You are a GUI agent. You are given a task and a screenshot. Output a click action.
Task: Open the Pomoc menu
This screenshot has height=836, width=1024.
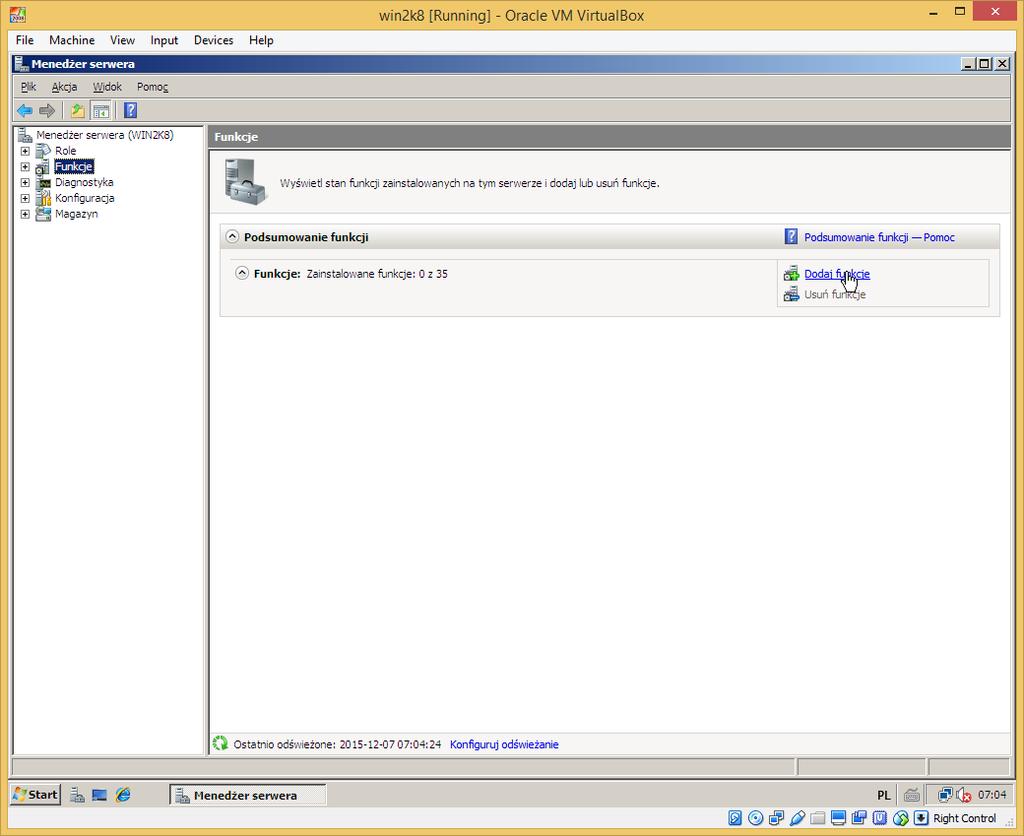152,87
